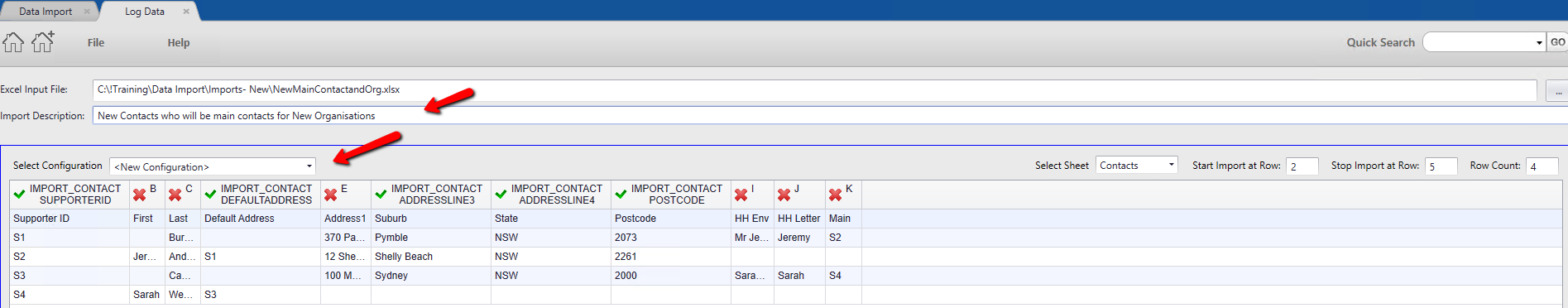This screenshot has height=308, width=1568.
Task: Open the Select Configuration dropdown
Action: pyautogui.click(x=213, y=166)
